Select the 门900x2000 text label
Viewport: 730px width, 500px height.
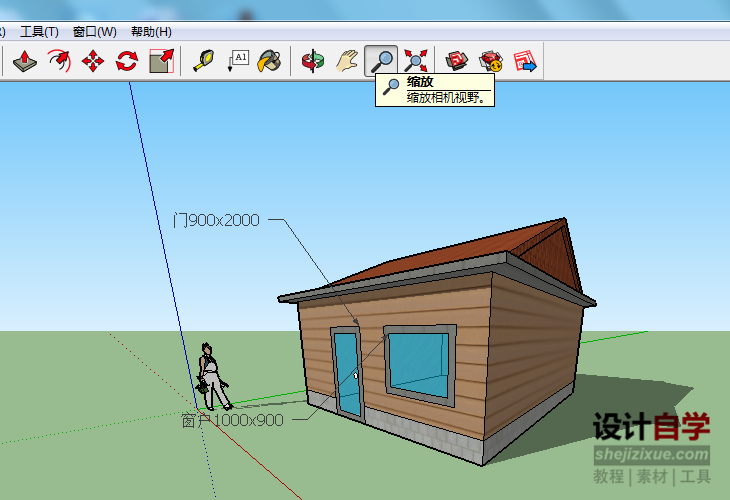pyautogui.click(x=216, y=220)
